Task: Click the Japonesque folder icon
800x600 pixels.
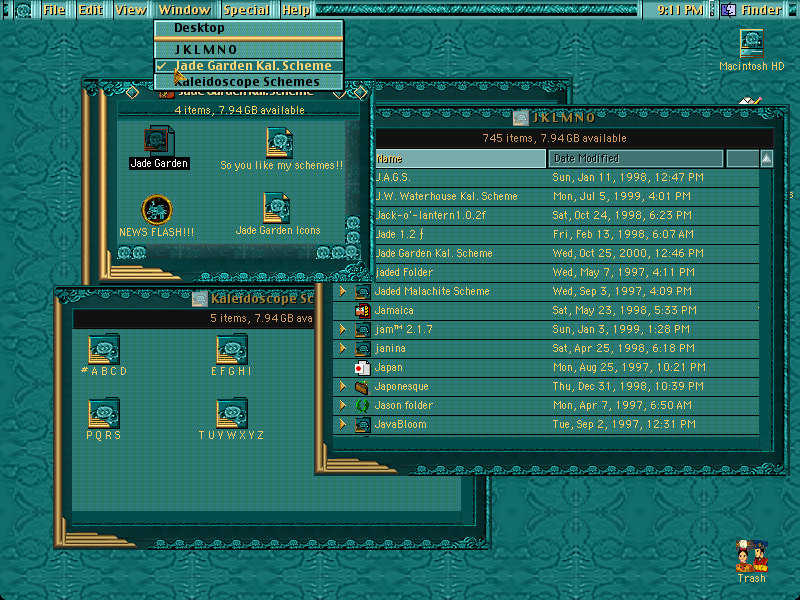Action: pos(362,387)
